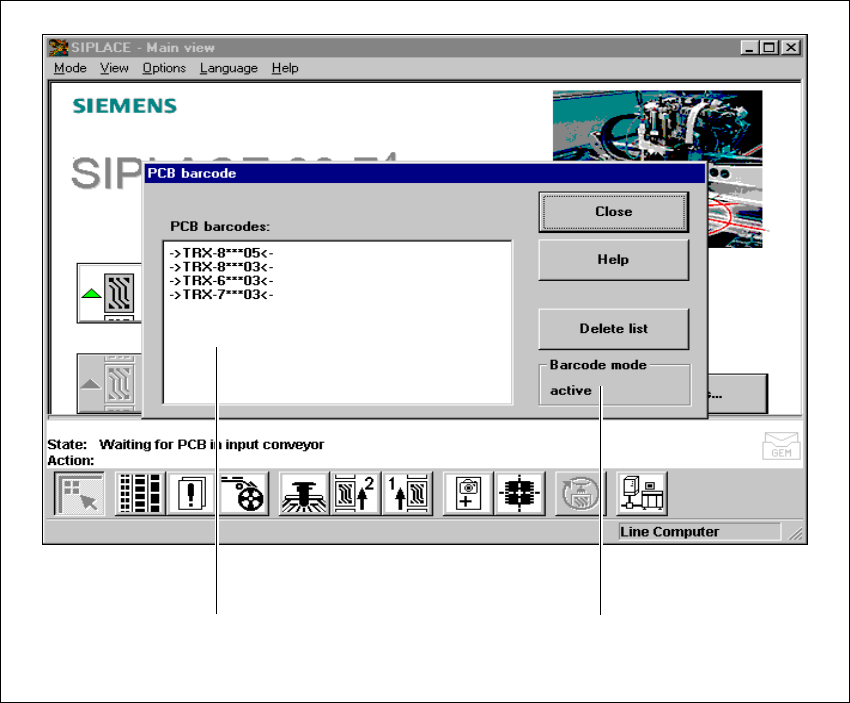Click the Help button in PCB barcode dialog
Screen dimensions: 850x703
click(x=614, y=260)
